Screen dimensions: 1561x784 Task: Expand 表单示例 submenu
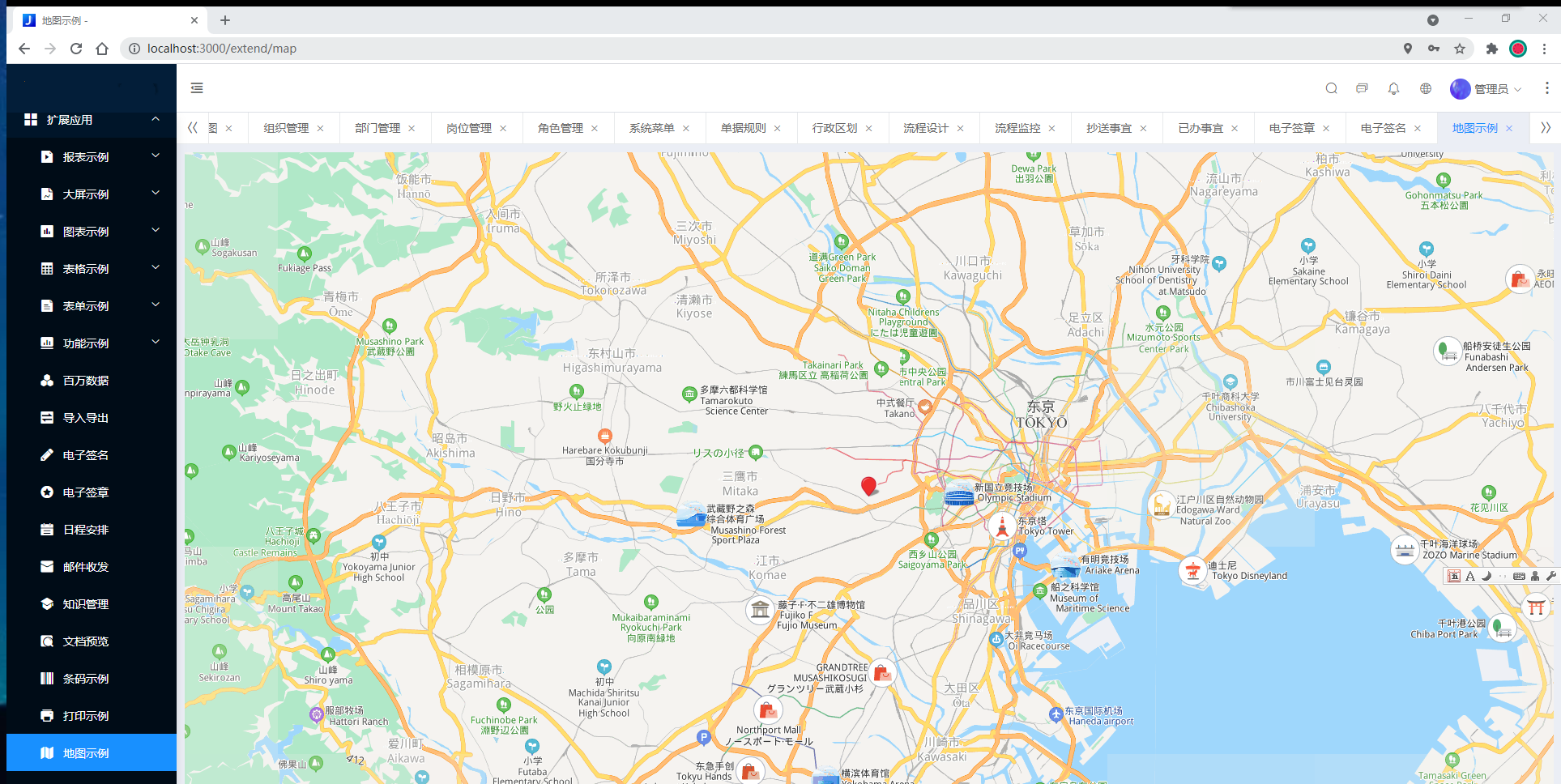tap(91, 306)
